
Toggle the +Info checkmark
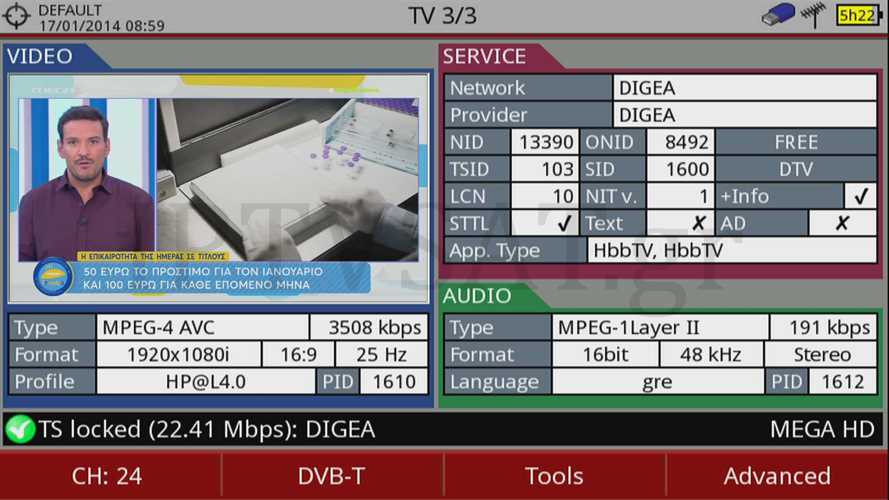[859, 196]
